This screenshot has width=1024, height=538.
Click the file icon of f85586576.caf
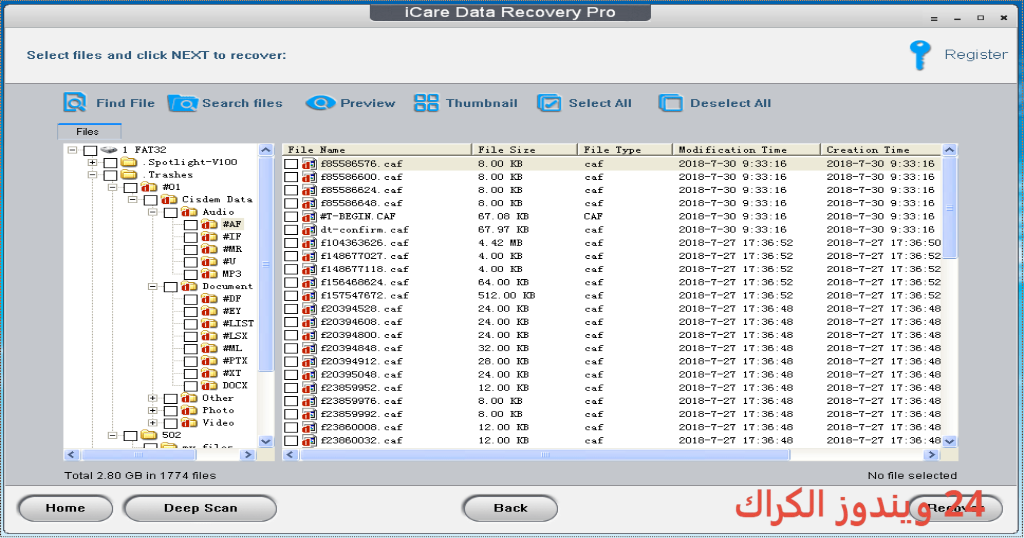click(309, 164)
